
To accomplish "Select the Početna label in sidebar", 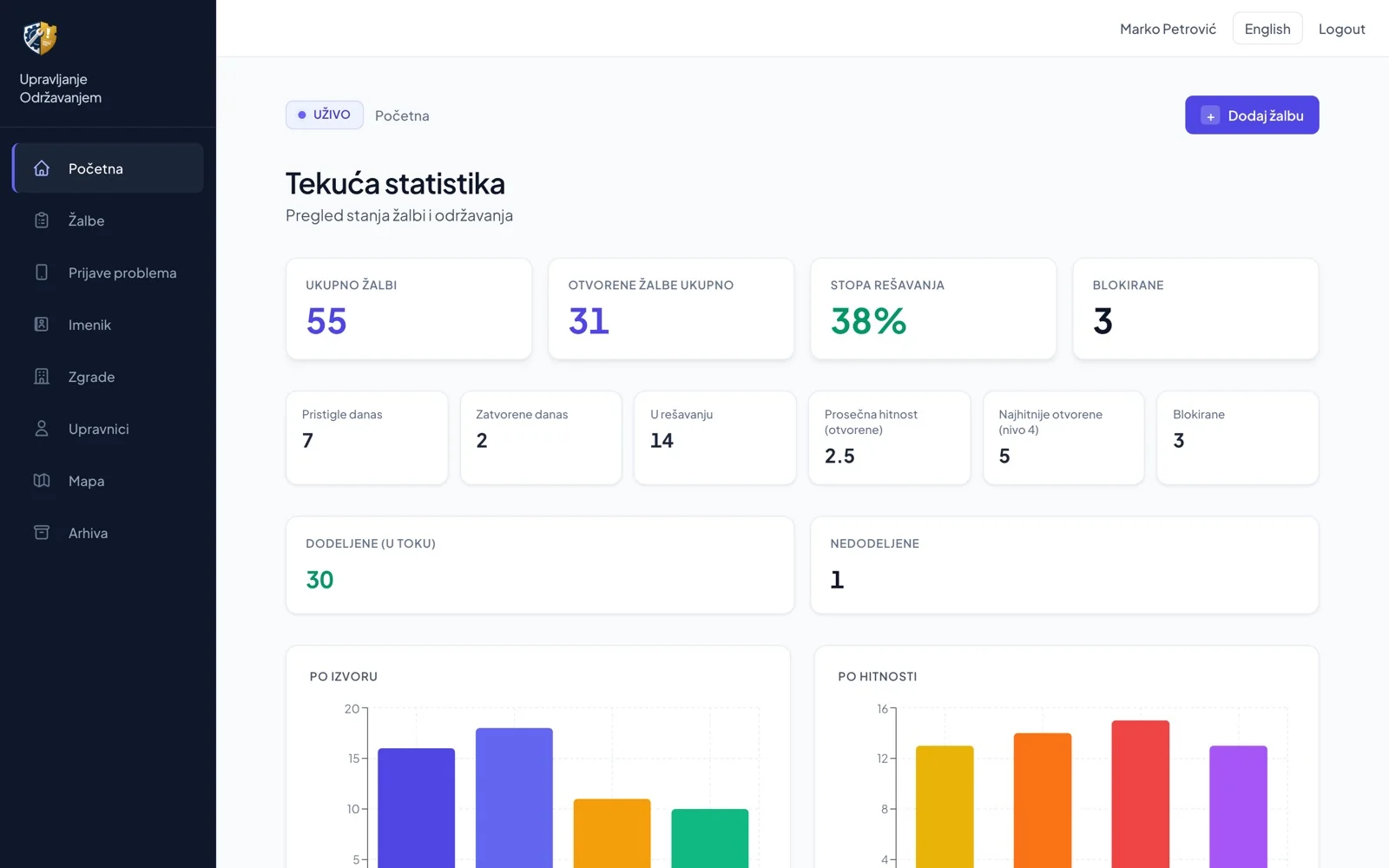I will [95, 168].
